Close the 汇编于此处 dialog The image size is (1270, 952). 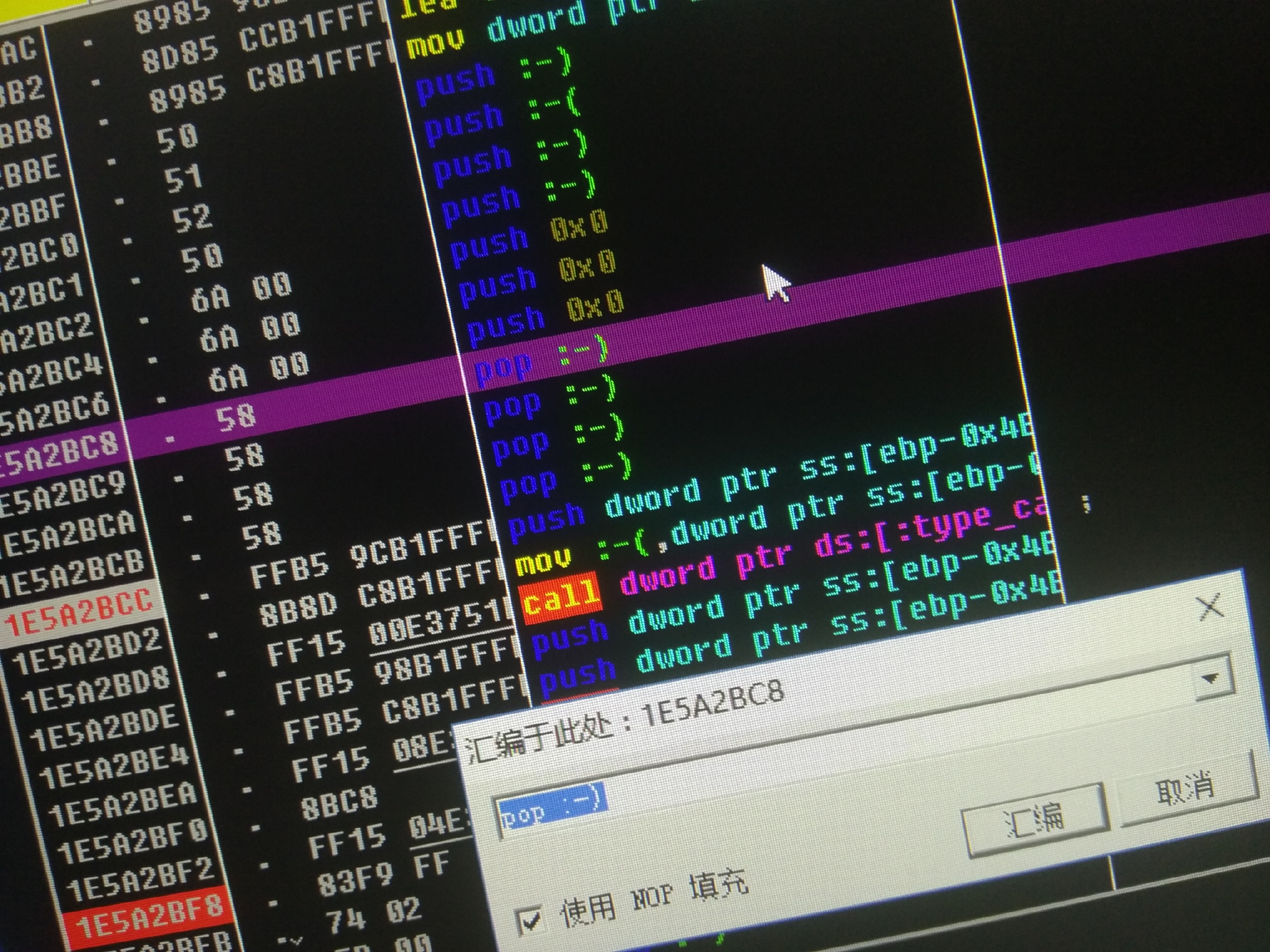[x=1211, y=609]
